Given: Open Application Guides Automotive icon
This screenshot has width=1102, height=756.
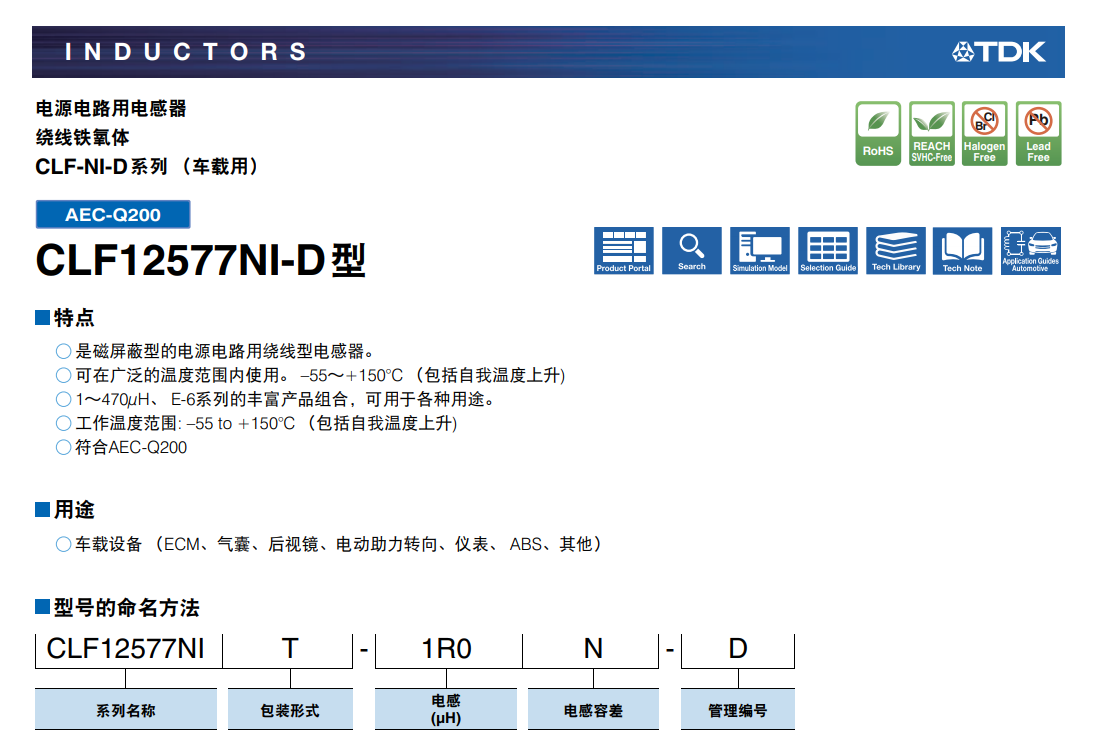Looking at the screenshot, I should pyautogui.click(x=1031, y=251).
